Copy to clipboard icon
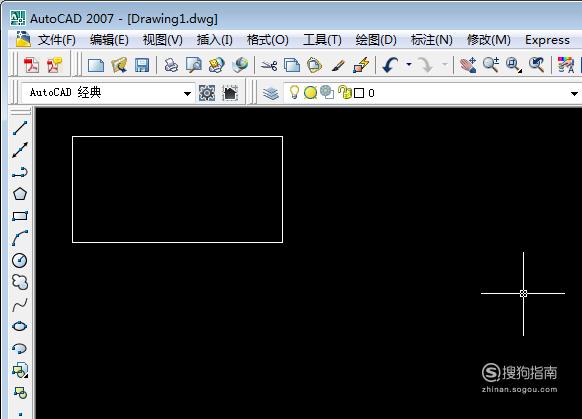Image resolution: width=582 pixels, height=419 pixels. tap(292, 65)
